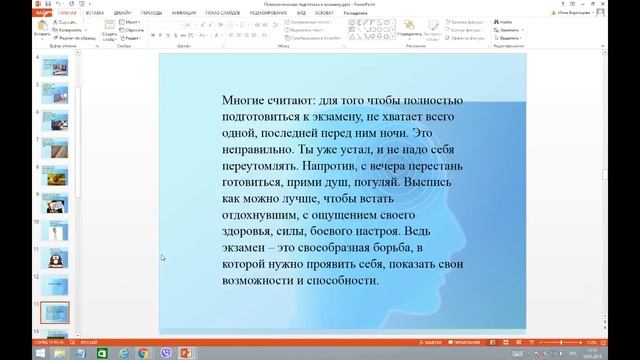Start slide show from the status bar icon
The width and height of the screenshot is (640, 360).
[531, 342]
